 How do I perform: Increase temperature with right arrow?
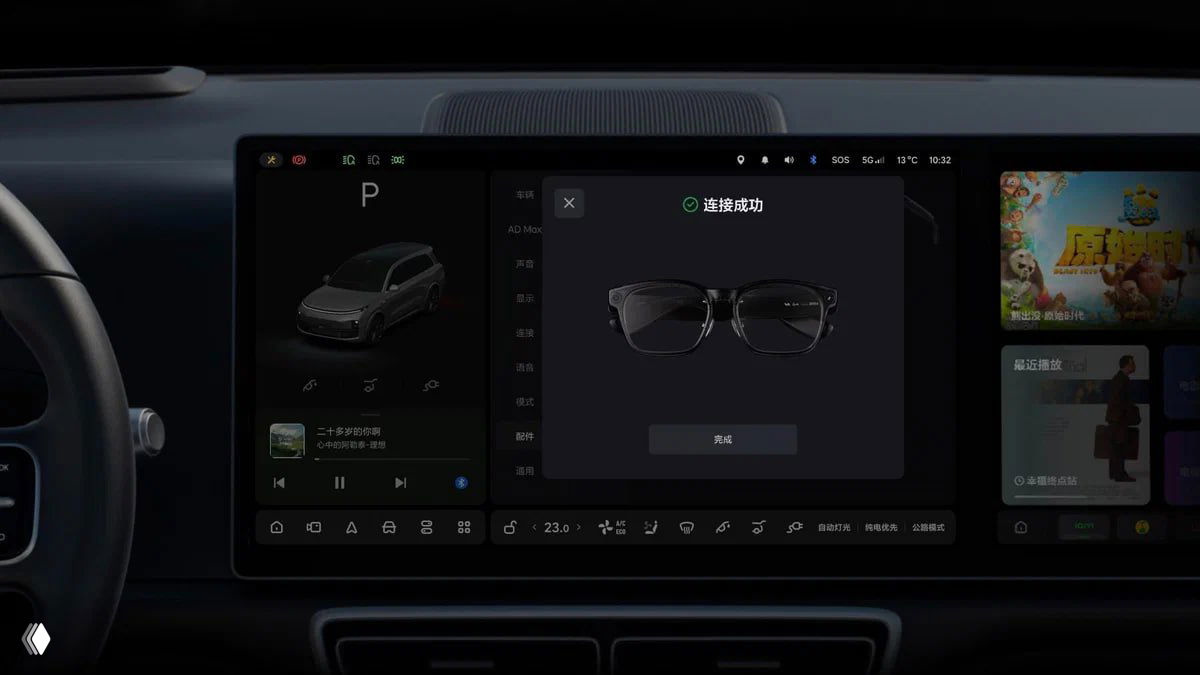click(578, 527)
